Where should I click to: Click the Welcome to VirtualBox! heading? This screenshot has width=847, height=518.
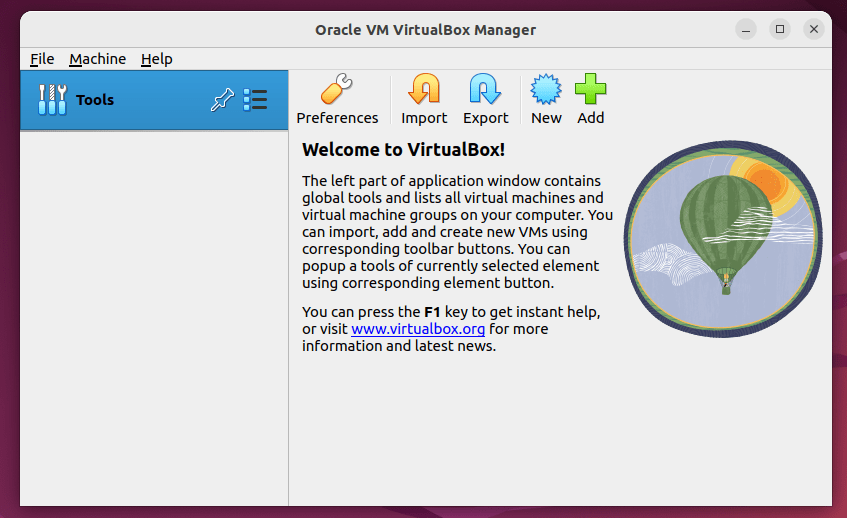pyautogui.click(x=404, y=150)
